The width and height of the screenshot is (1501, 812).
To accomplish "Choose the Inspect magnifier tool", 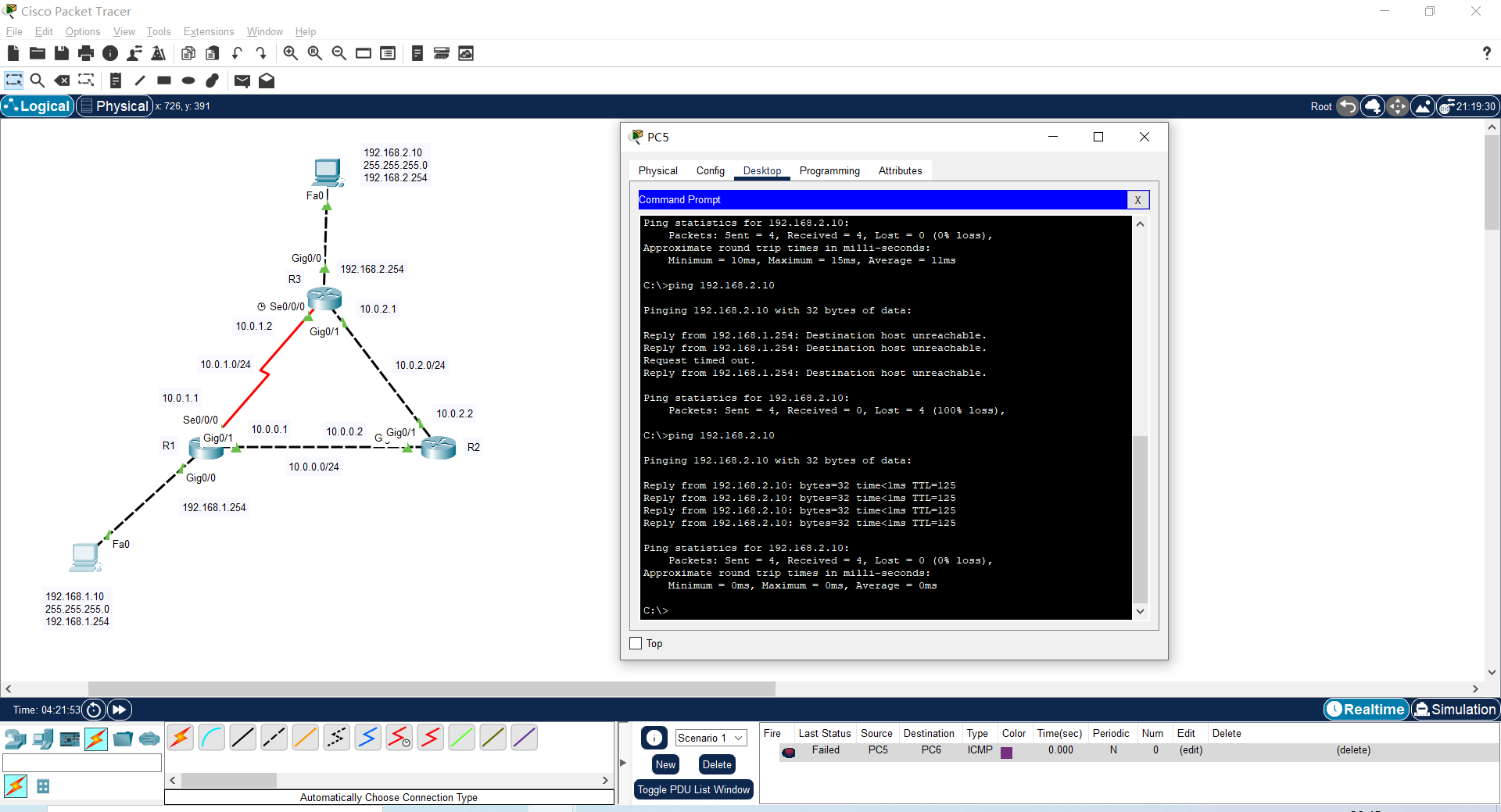I will point(37,80).
